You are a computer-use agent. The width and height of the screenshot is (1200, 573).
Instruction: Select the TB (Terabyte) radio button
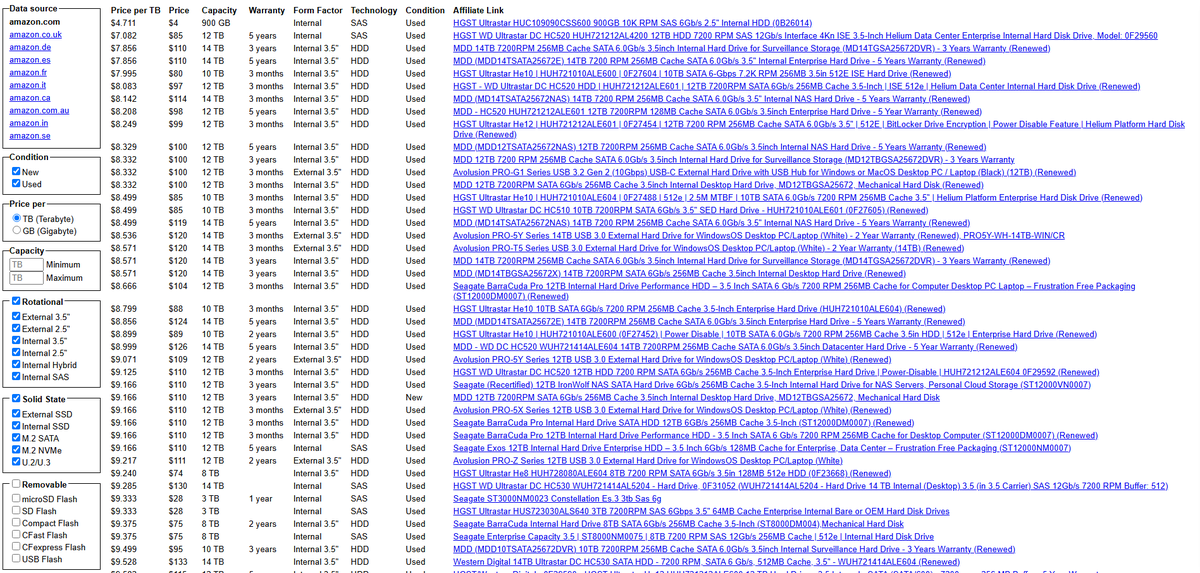click(x=16, y=218)
